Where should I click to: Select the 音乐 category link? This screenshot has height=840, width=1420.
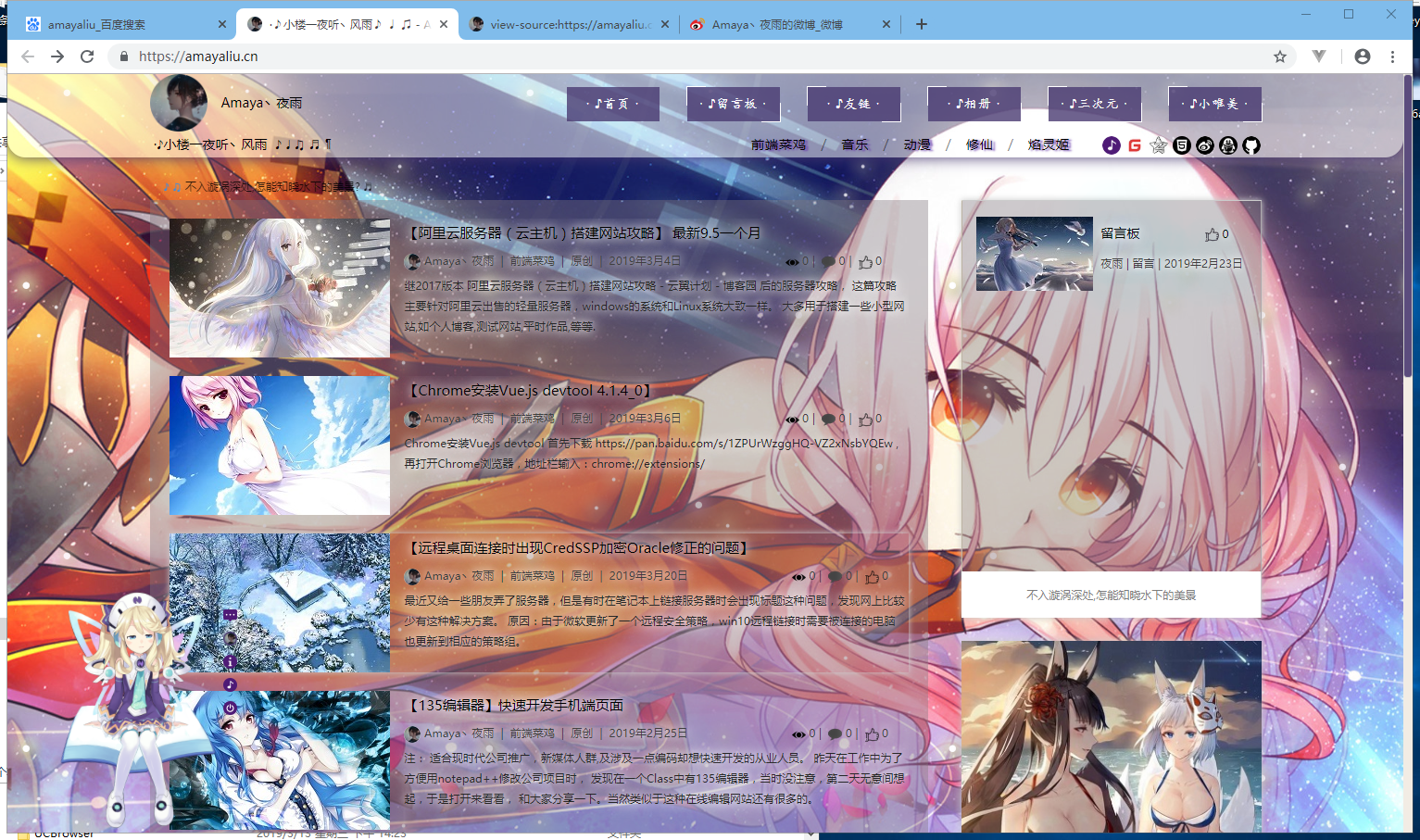tap(855, 145)
